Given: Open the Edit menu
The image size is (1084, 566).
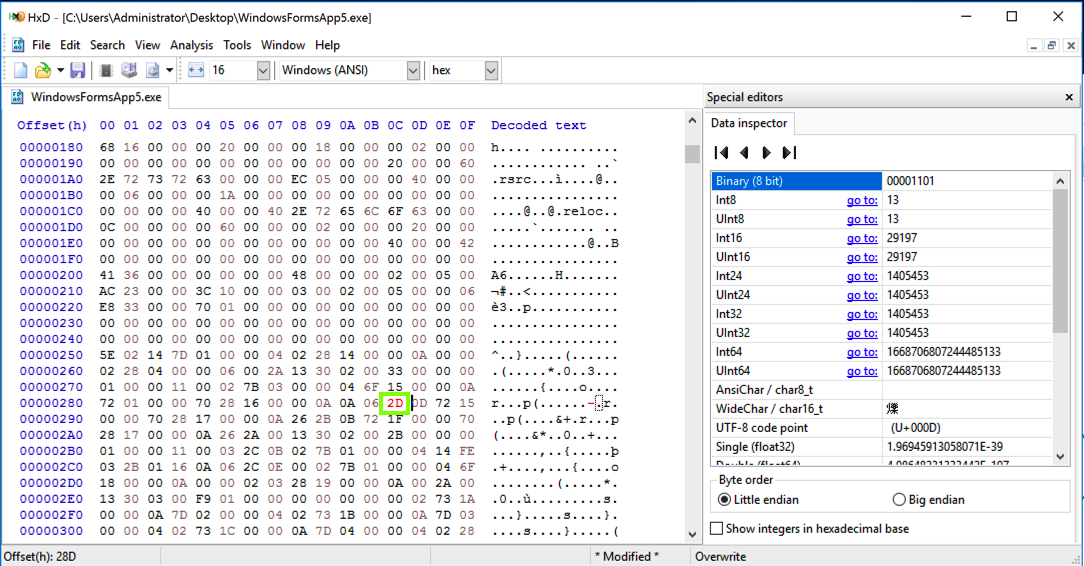Looking at the screenshot, I should [70, 45].
